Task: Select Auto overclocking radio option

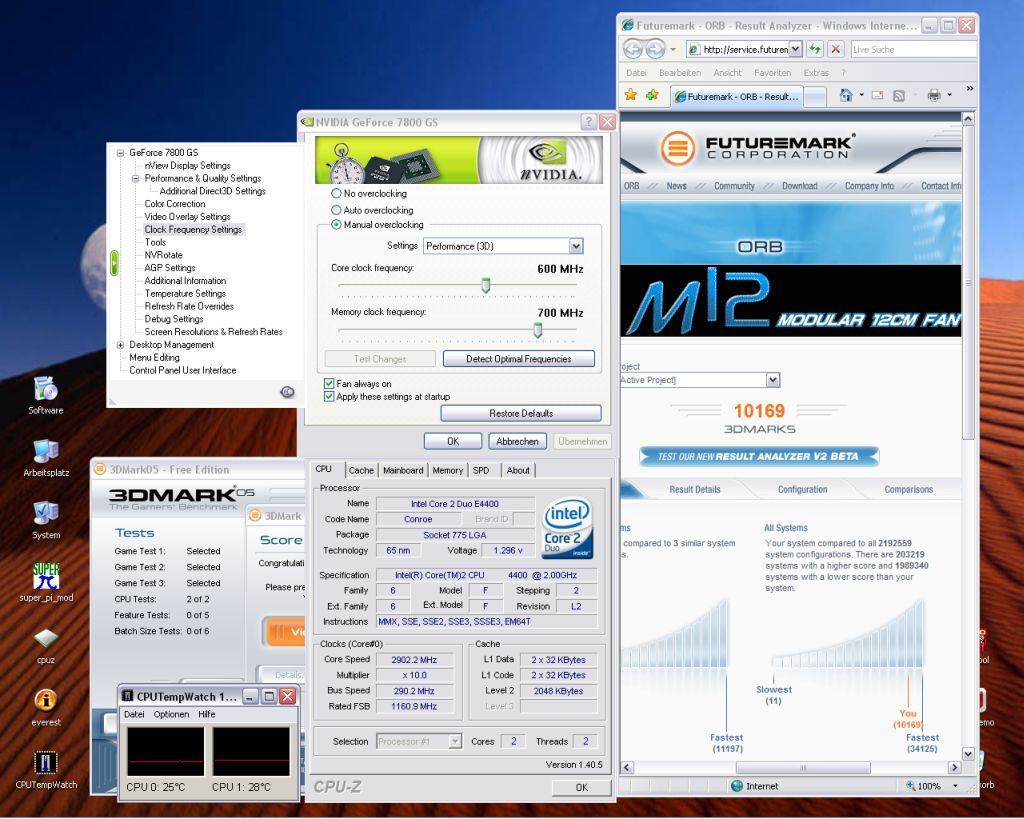Action: coord(336,210)
